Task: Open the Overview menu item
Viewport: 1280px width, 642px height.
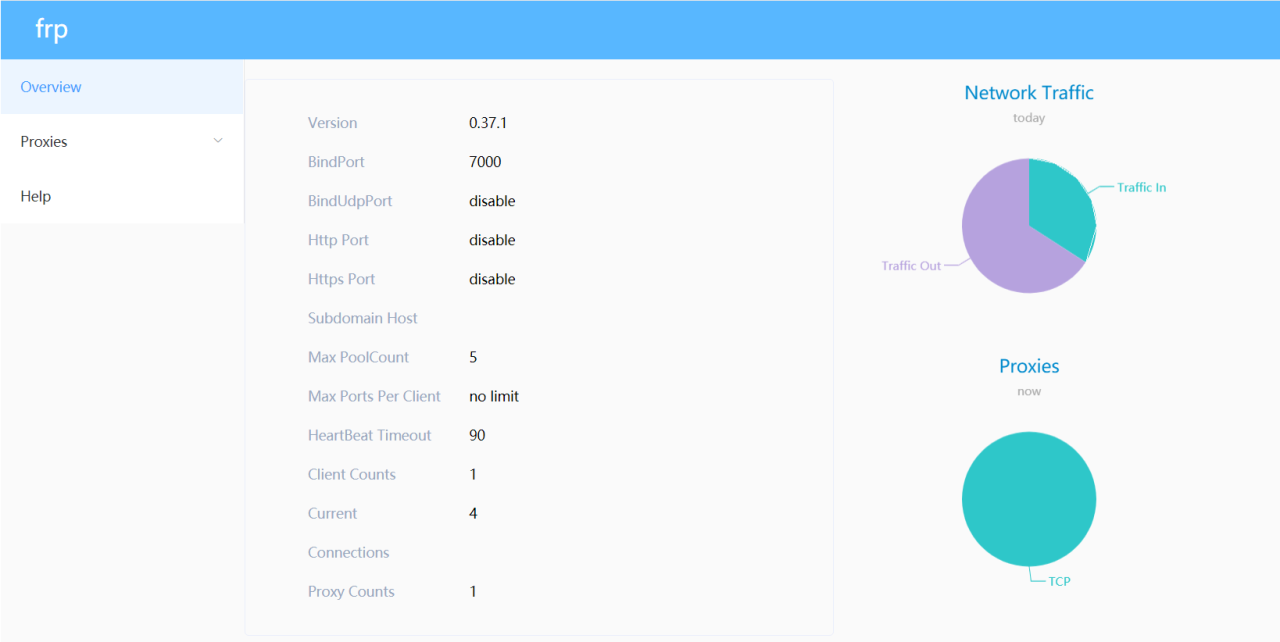Action: pos(122,87)
